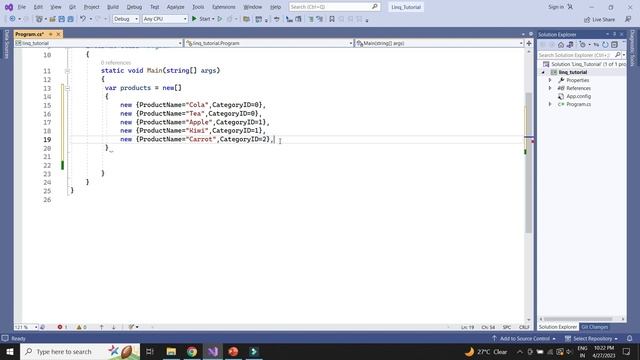The width and height of the screenshot is (640, 360).
Task: Click the error count indicator
Action: click(62, 327)
